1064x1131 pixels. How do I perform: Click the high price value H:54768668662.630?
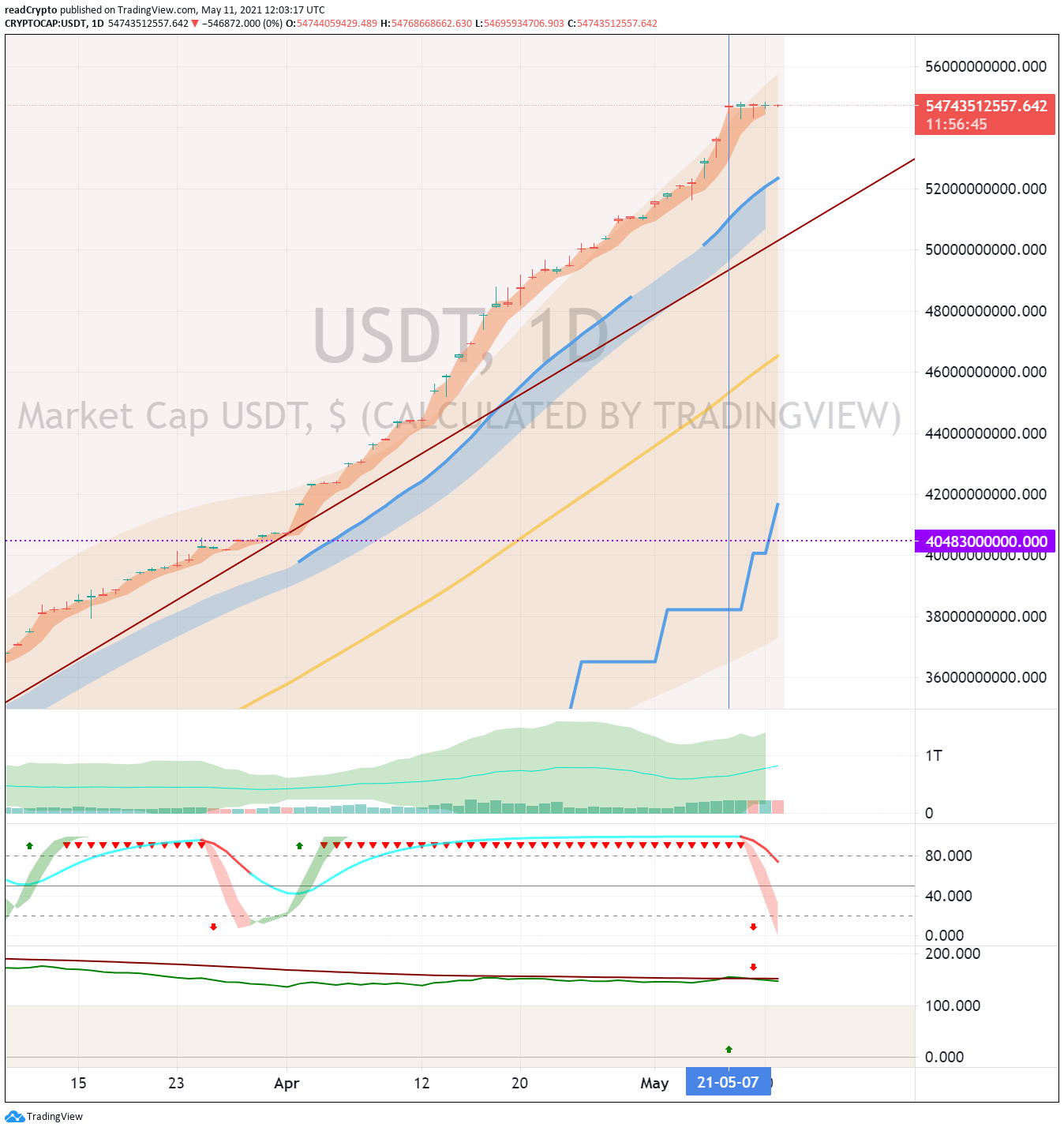pos(426,24)
